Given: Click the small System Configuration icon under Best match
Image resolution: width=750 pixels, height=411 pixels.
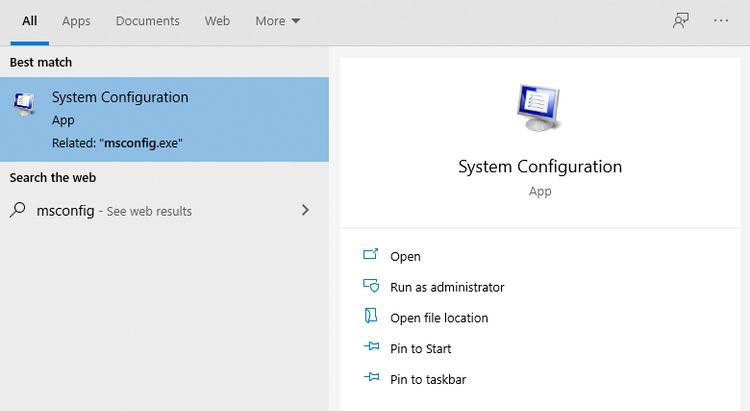Looking at the screenshot, I should pos(25,104).
